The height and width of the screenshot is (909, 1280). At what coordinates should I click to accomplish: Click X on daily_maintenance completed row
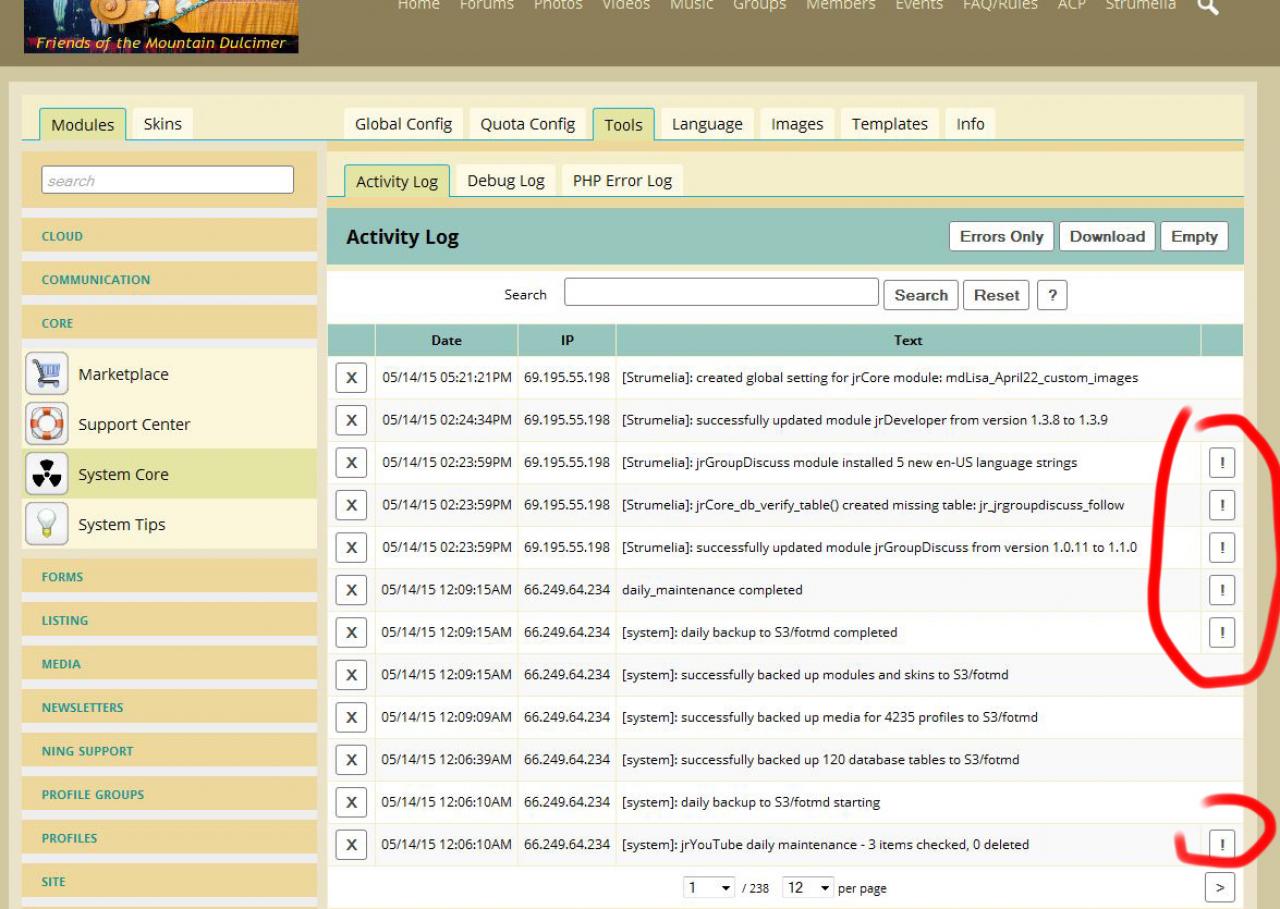pyautogui.click(x=351, y=590)
